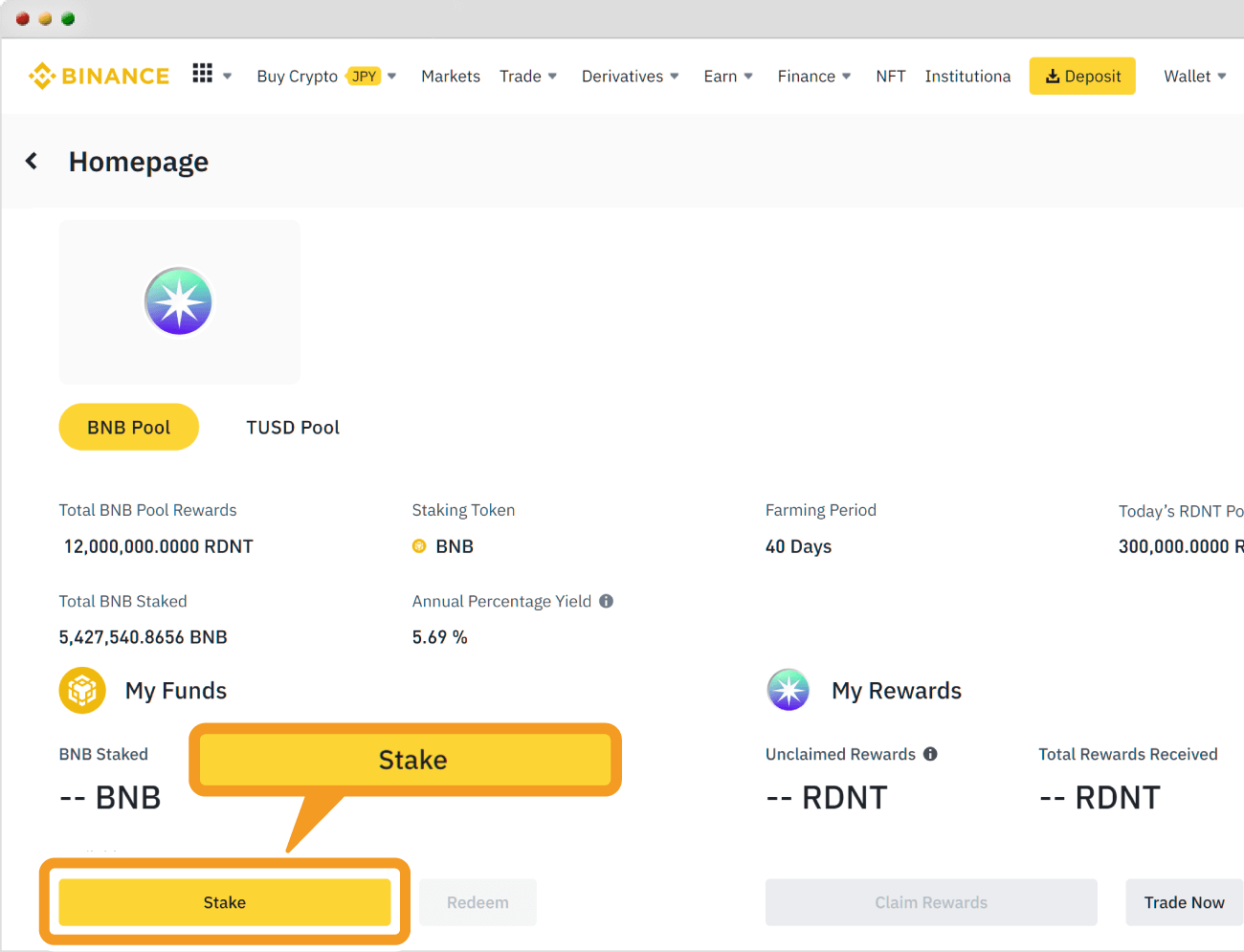The height and width of the screenshot is (952, 1244).
Task: Click the 5,427,540.8656 BNB staked value
Action: [x=144, y=637]
